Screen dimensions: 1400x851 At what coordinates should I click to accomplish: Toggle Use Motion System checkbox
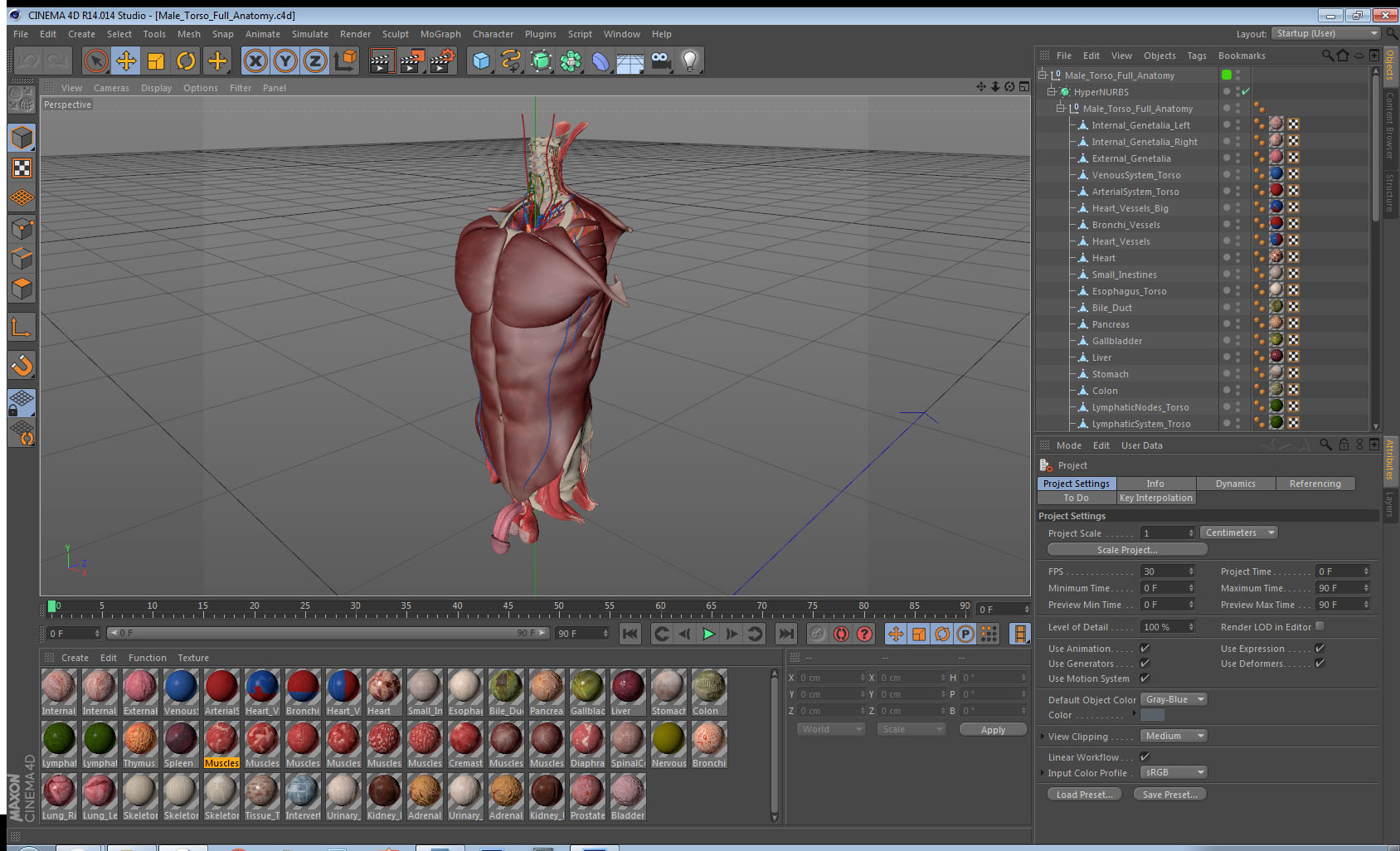click(1145, 678)
